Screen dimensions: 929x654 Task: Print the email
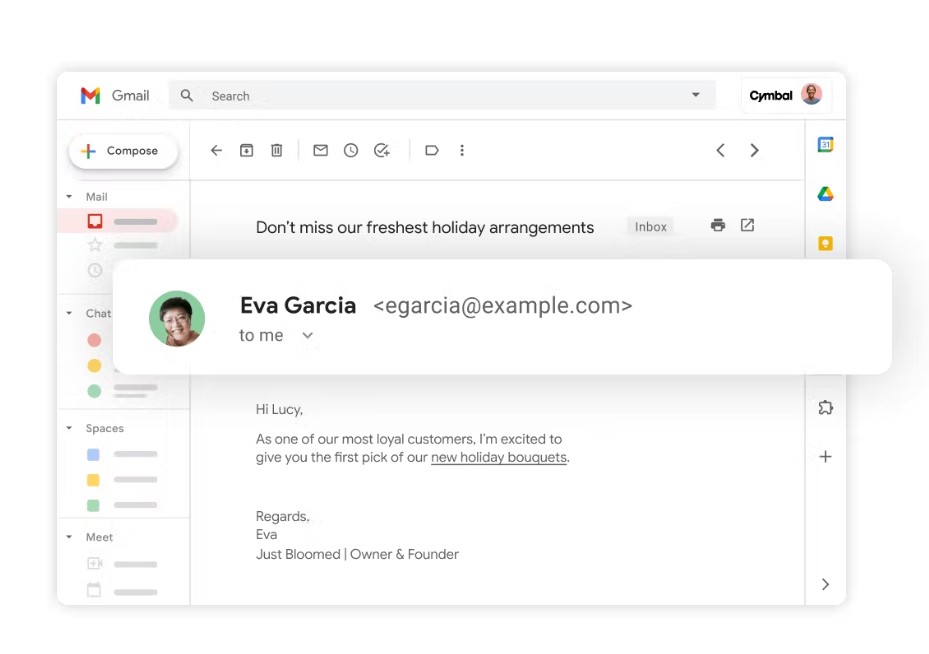(x=718, y=226)
